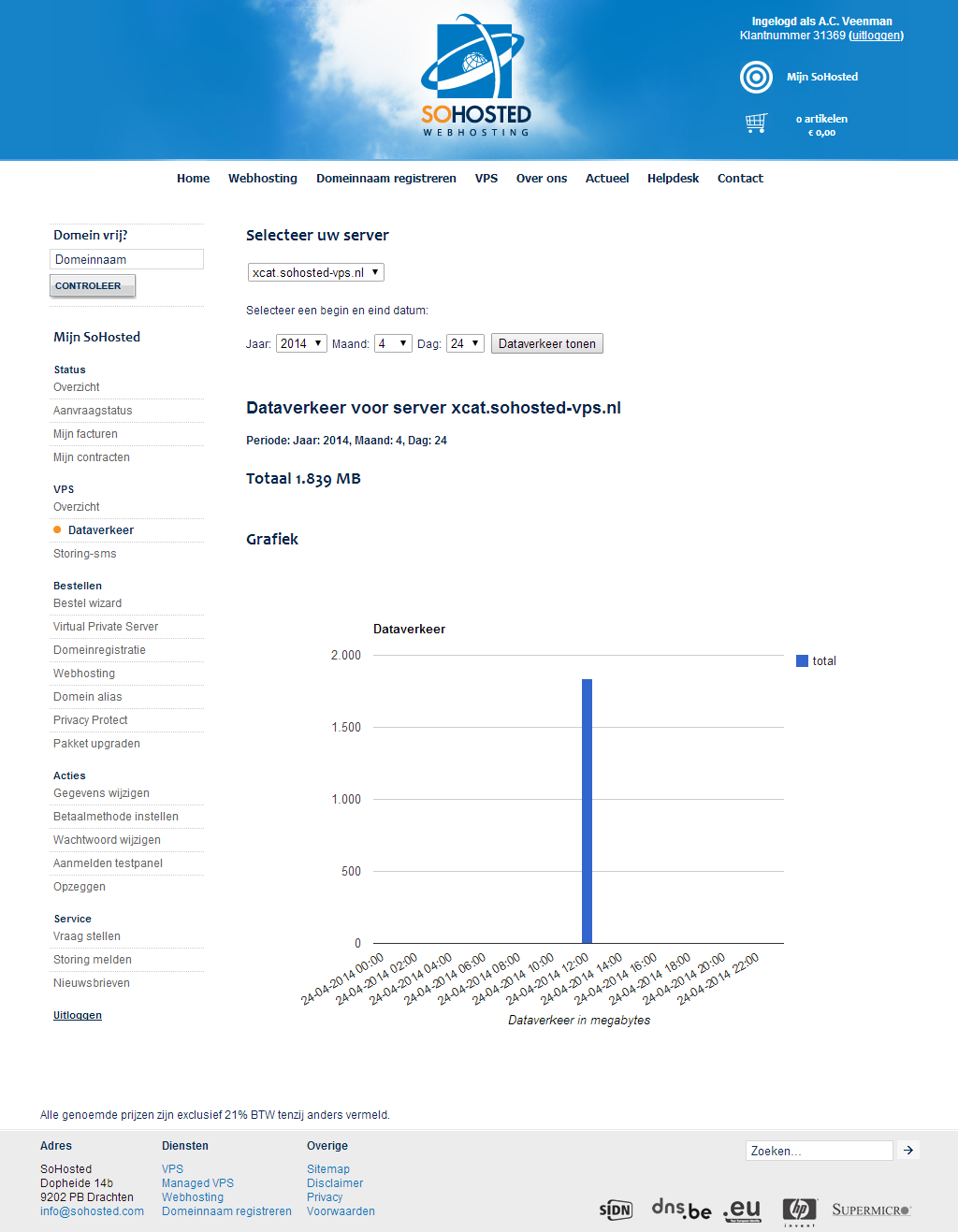
Task: Click the search arrow button
Action: (x=908, y=1151)
